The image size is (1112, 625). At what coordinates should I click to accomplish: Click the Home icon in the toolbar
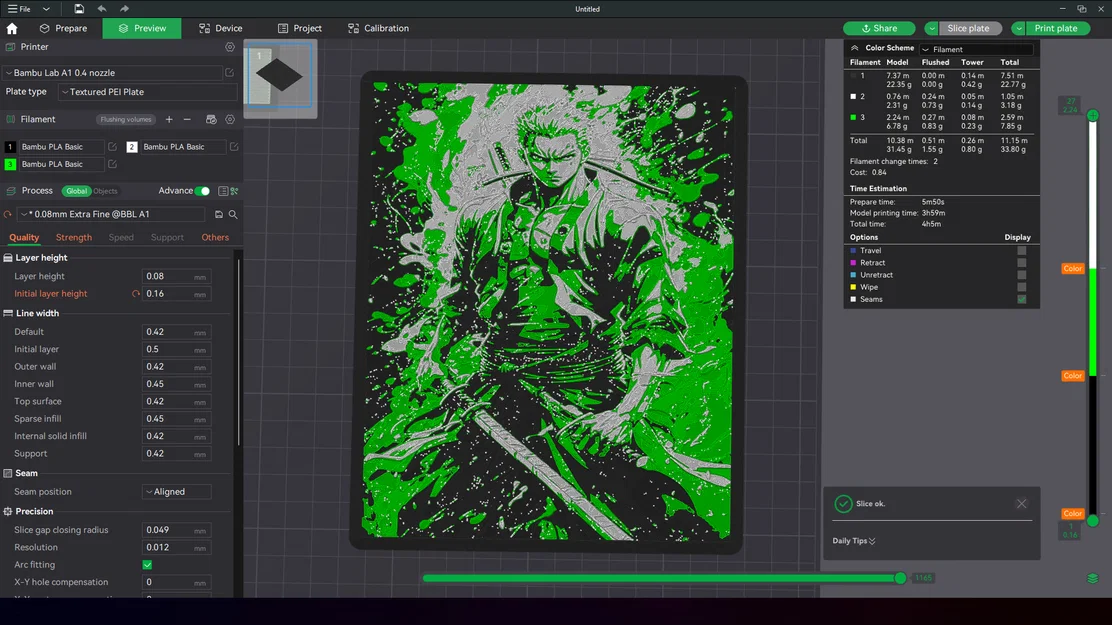[x=11, y=28]
